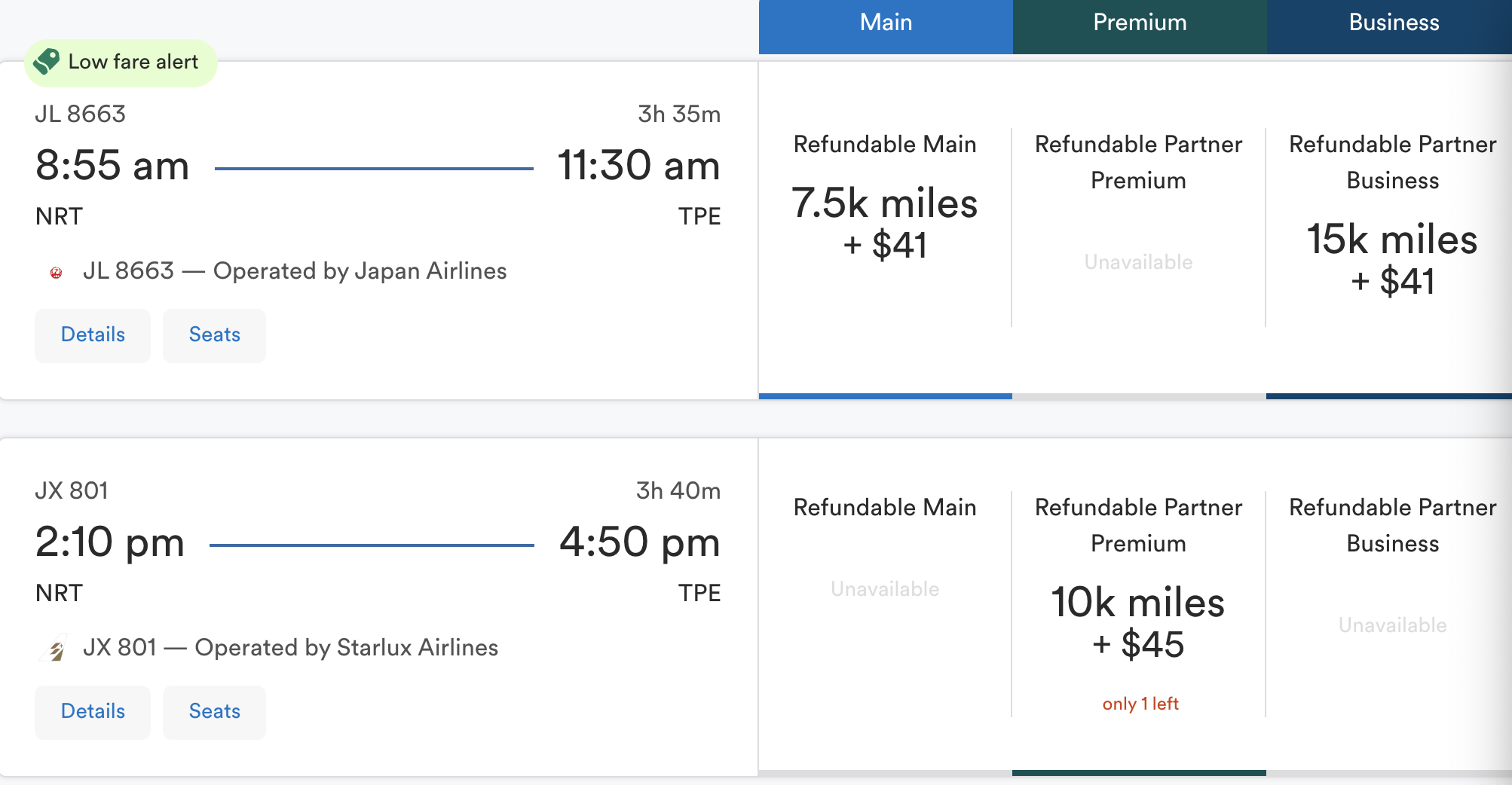1512x785 pixels.
Task: Open Details for flight JX 801
Action: [93, 712]
